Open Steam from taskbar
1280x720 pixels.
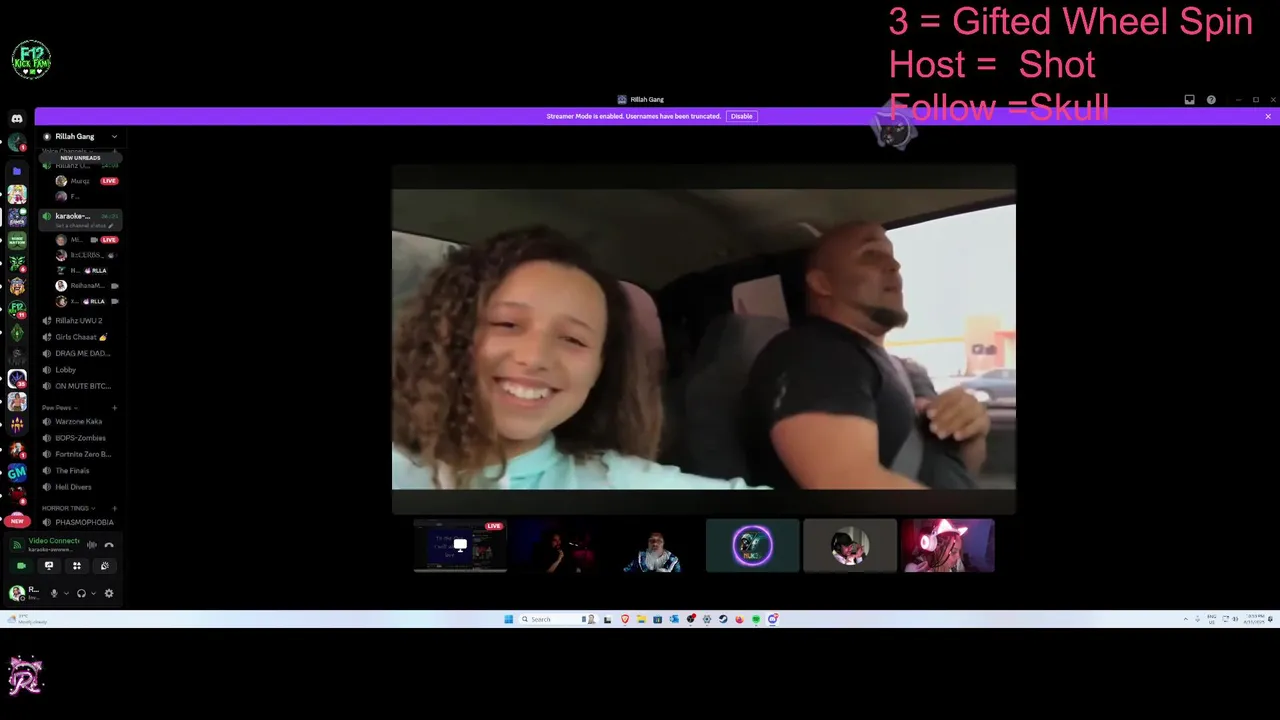[723, 619]
